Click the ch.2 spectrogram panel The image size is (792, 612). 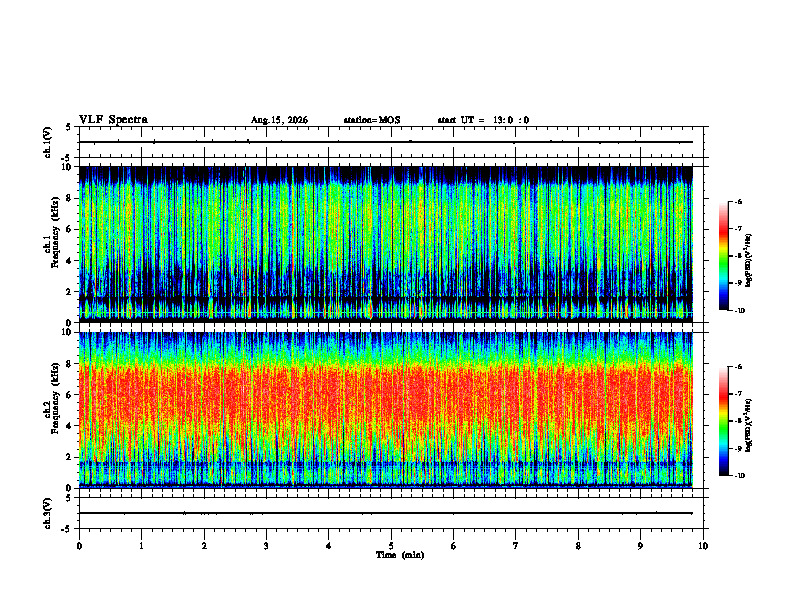[386, 410]
